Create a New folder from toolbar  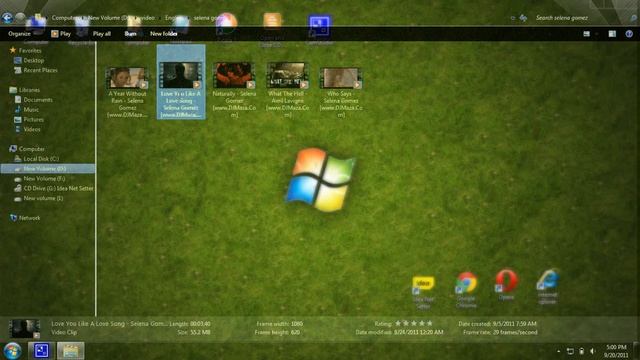click(164, 34)
